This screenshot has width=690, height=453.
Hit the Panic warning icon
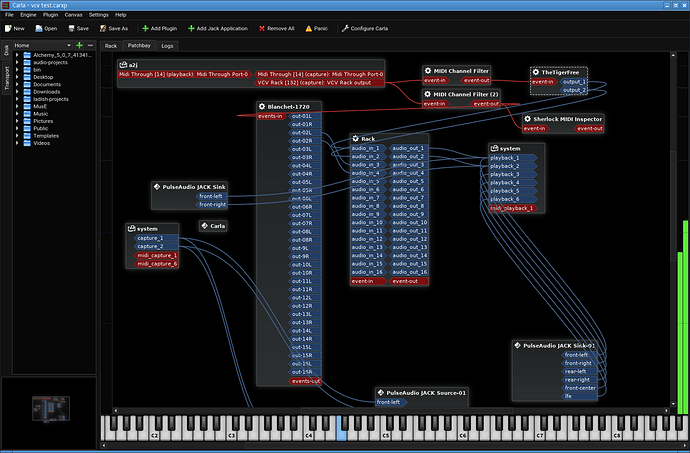click(x=308, y=29)
